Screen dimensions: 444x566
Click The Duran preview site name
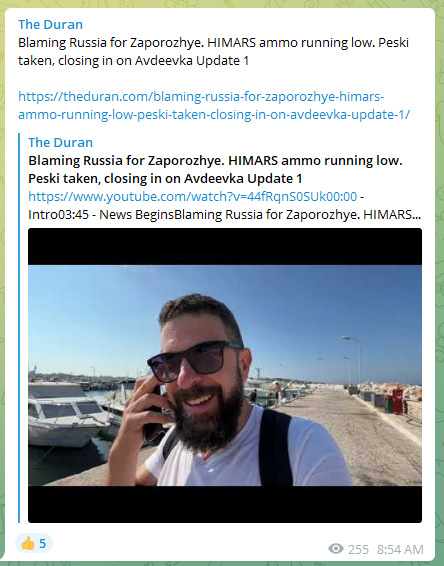[x=60, y=142]
